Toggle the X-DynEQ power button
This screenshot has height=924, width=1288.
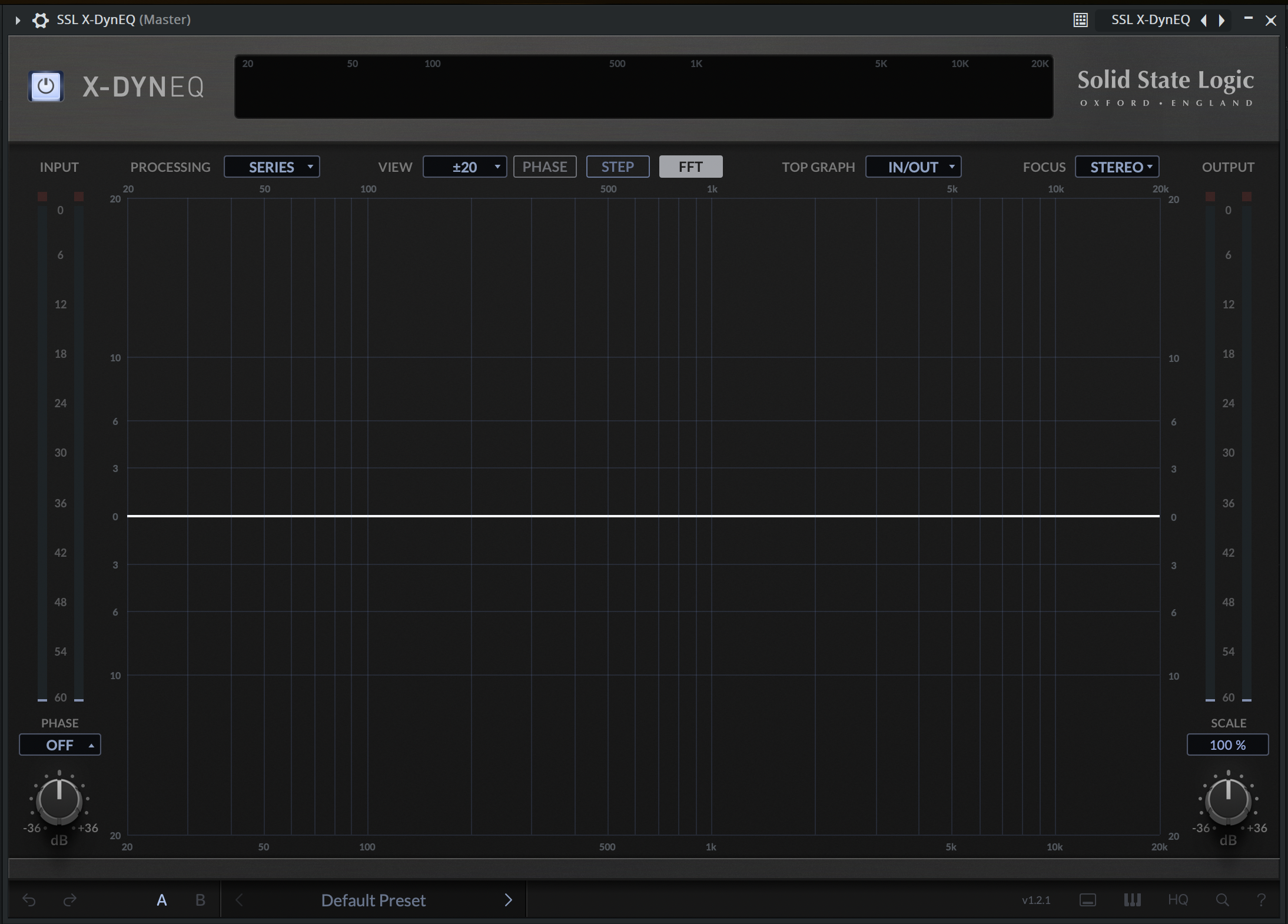(45, 87)
